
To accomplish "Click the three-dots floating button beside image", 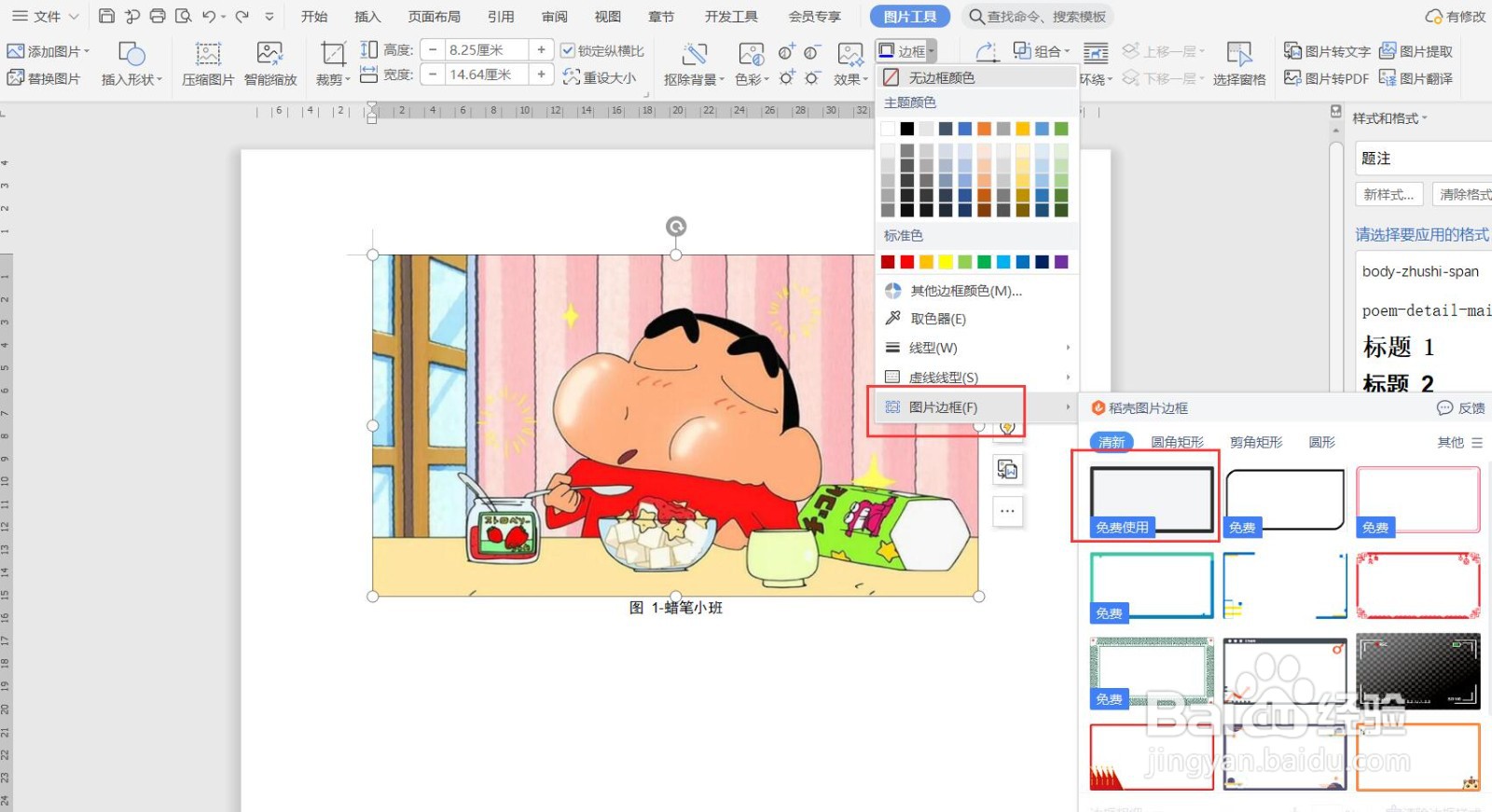I will (1007, 511).
